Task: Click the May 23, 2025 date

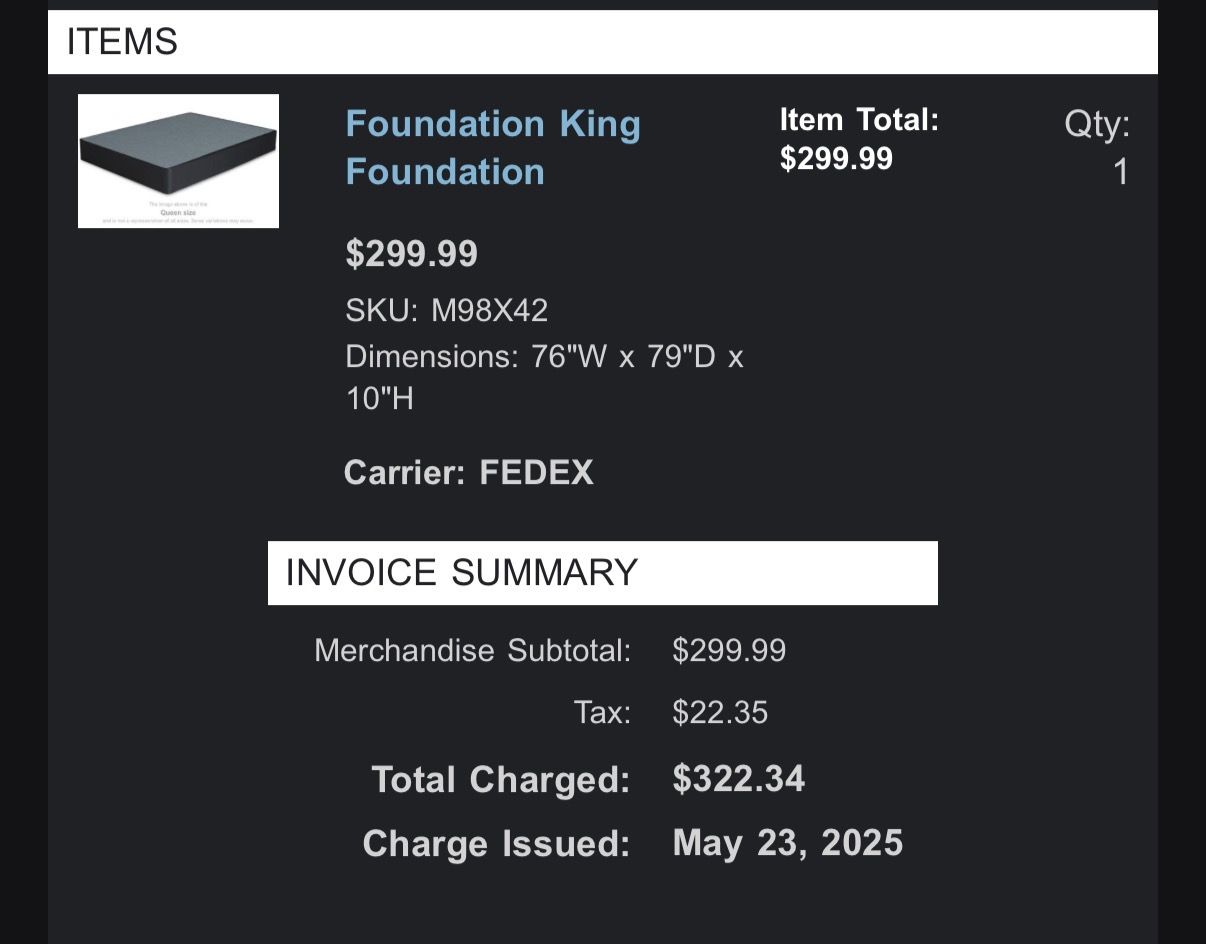Action: click(787, 843)
